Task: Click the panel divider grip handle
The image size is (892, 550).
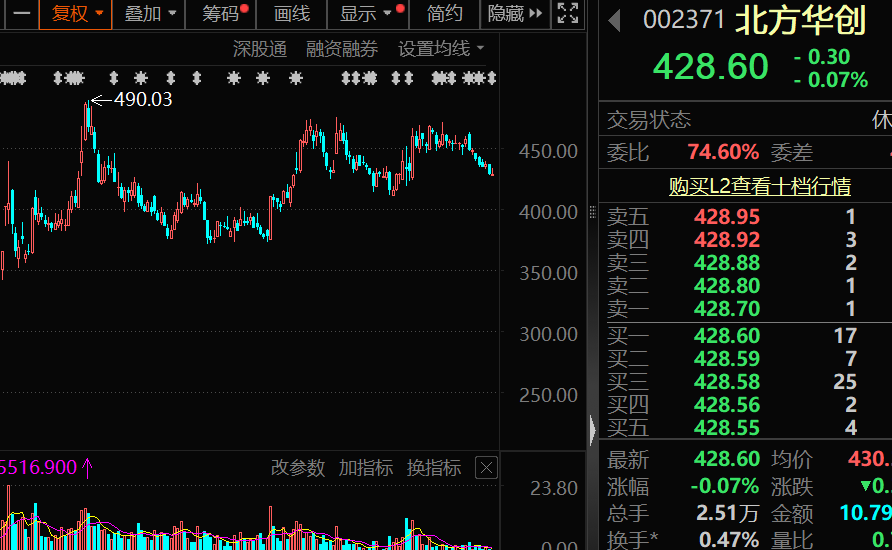Action: pyautogui.click(x=592, y=212)
